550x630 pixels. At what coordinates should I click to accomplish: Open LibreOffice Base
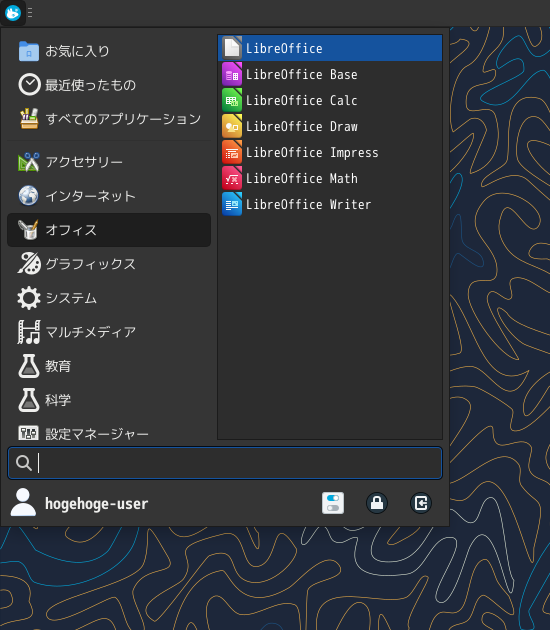(330, 74)
